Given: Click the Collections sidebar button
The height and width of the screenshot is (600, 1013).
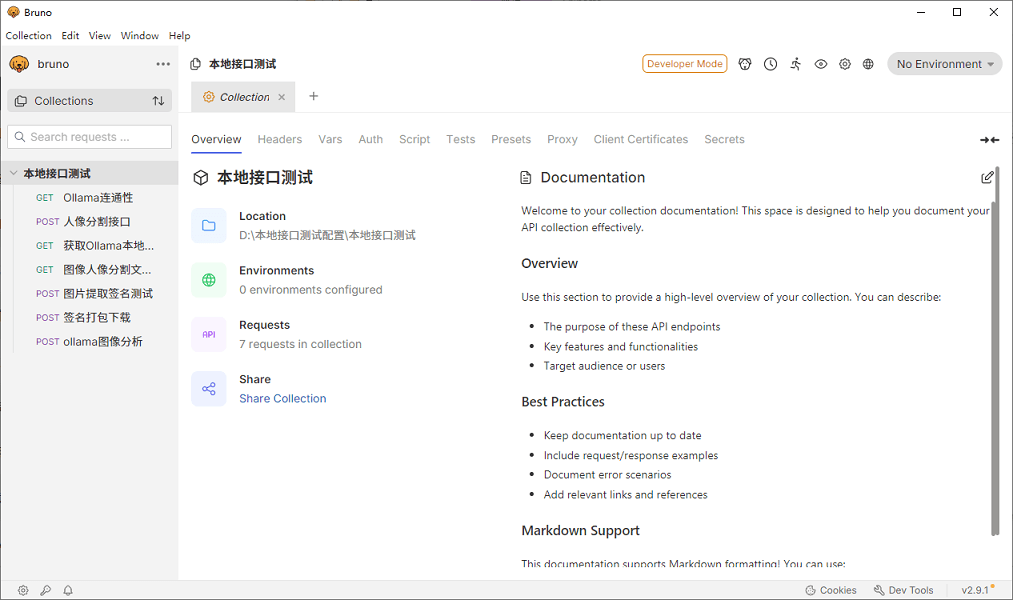Looking at the screenshot, I should point(90,101).
